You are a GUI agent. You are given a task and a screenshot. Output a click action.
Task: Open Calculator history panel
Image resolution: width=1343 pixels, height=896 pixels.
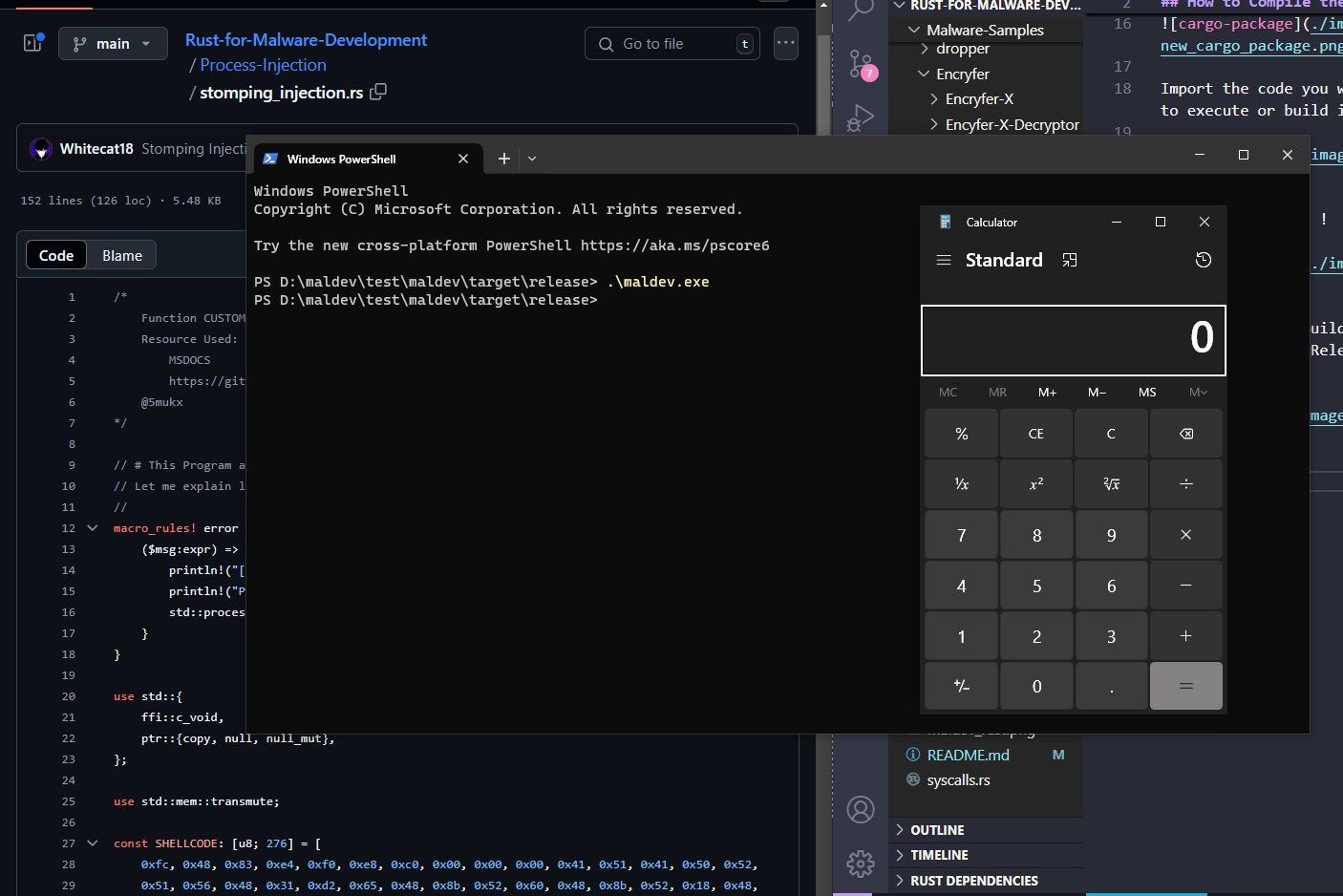pyautogui.click(x=1204, y=260)
